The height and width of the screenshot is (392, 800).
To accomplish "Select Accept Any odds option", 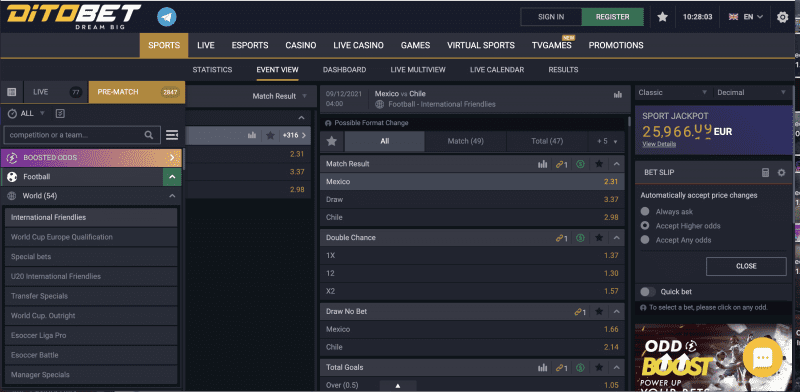I will pyautogui.click(x=645, y=240).
